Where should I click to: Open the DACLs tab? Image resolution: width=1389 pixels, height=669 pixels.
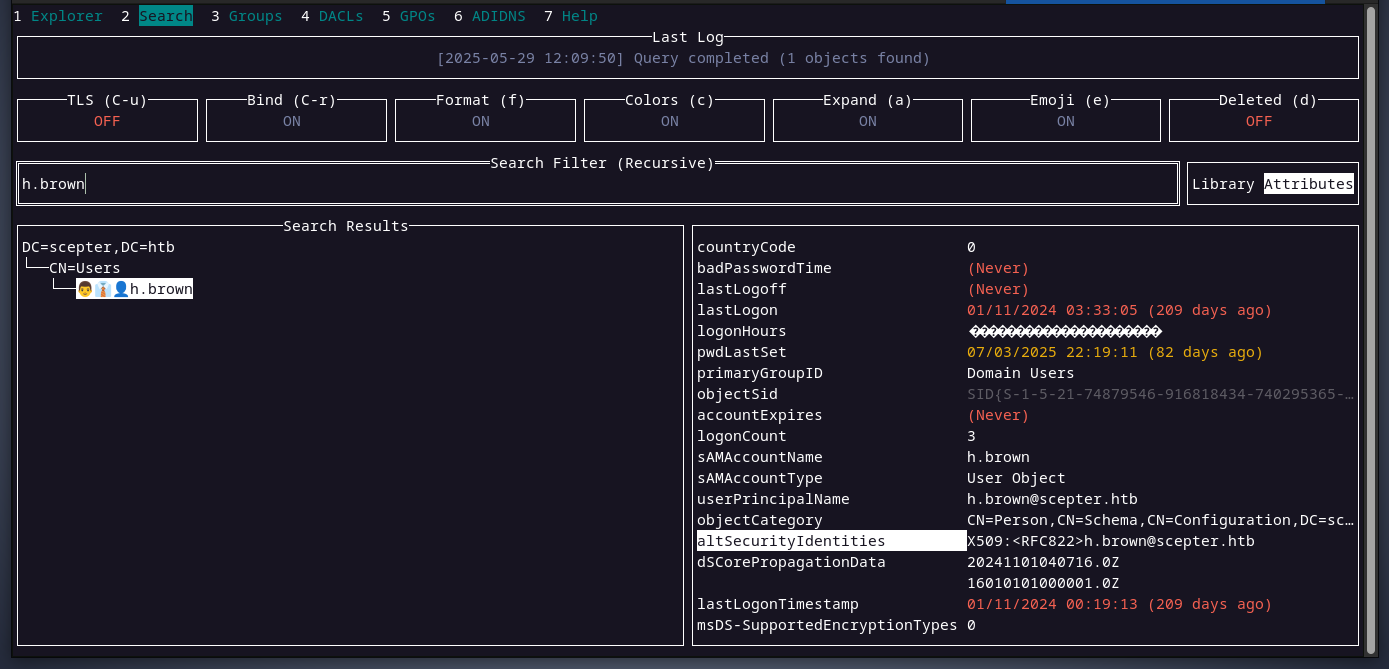[x=340, y=16]
